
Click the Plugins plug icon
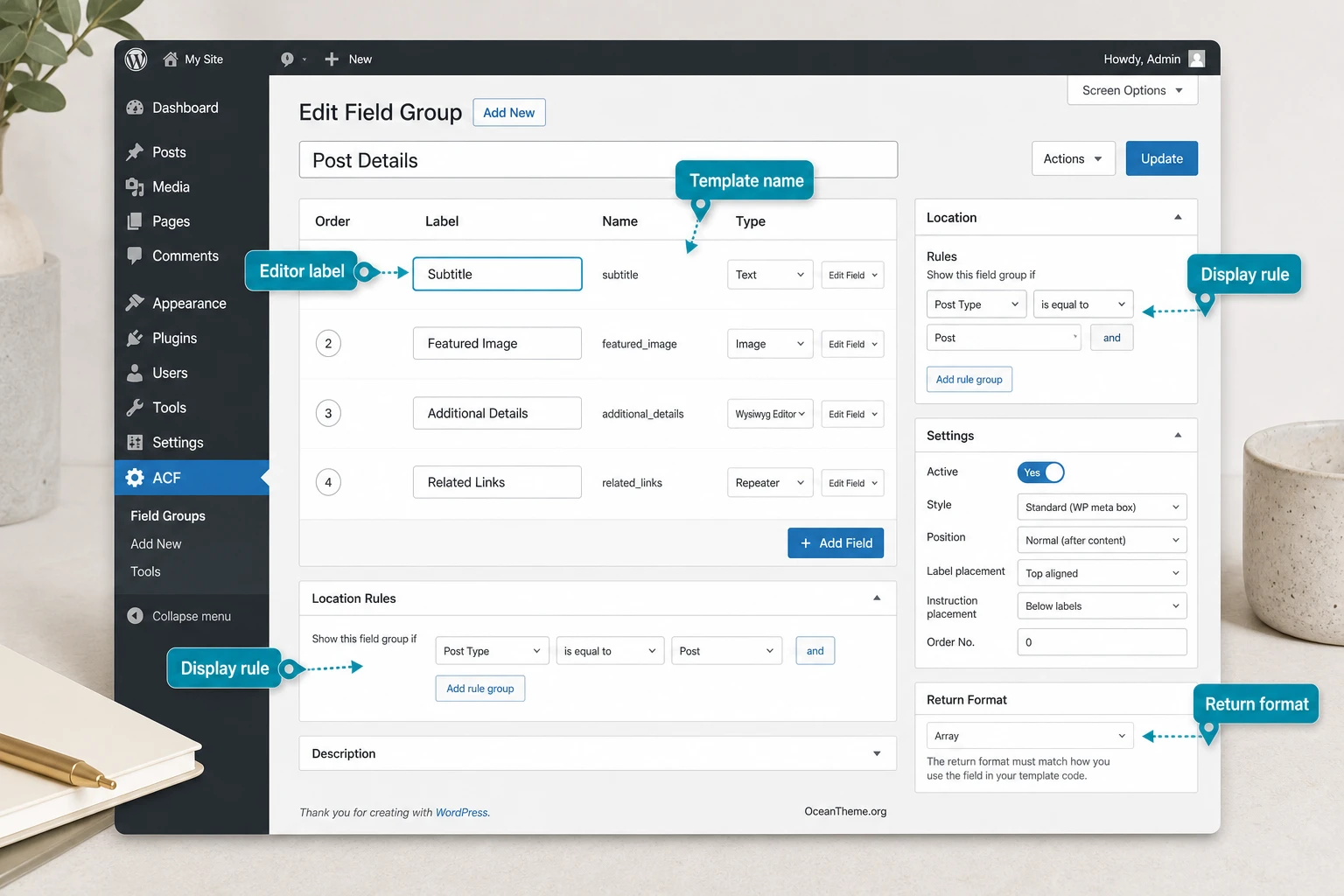pyautogui.click(x=135, y=338)
